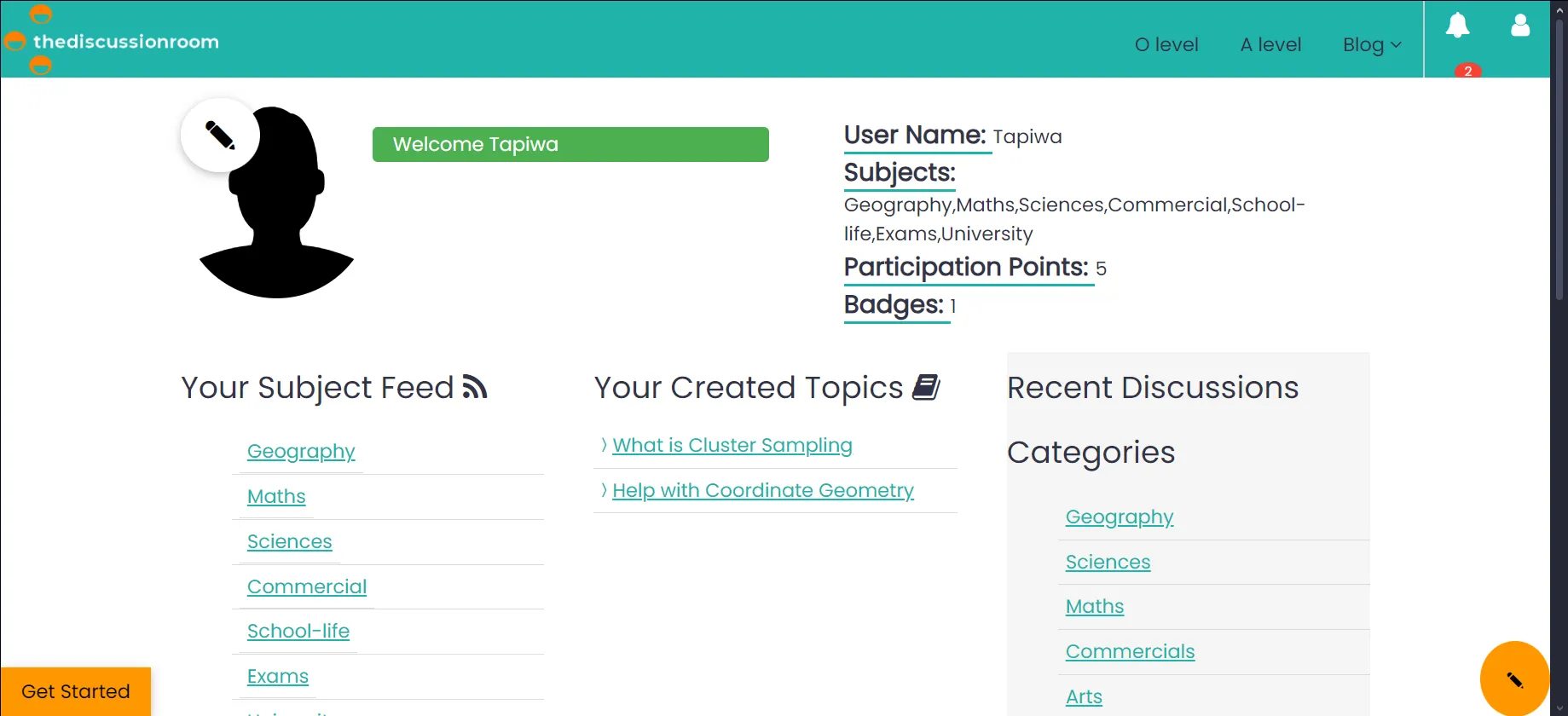Click the vertical page scrollbar

[1559, 170]
